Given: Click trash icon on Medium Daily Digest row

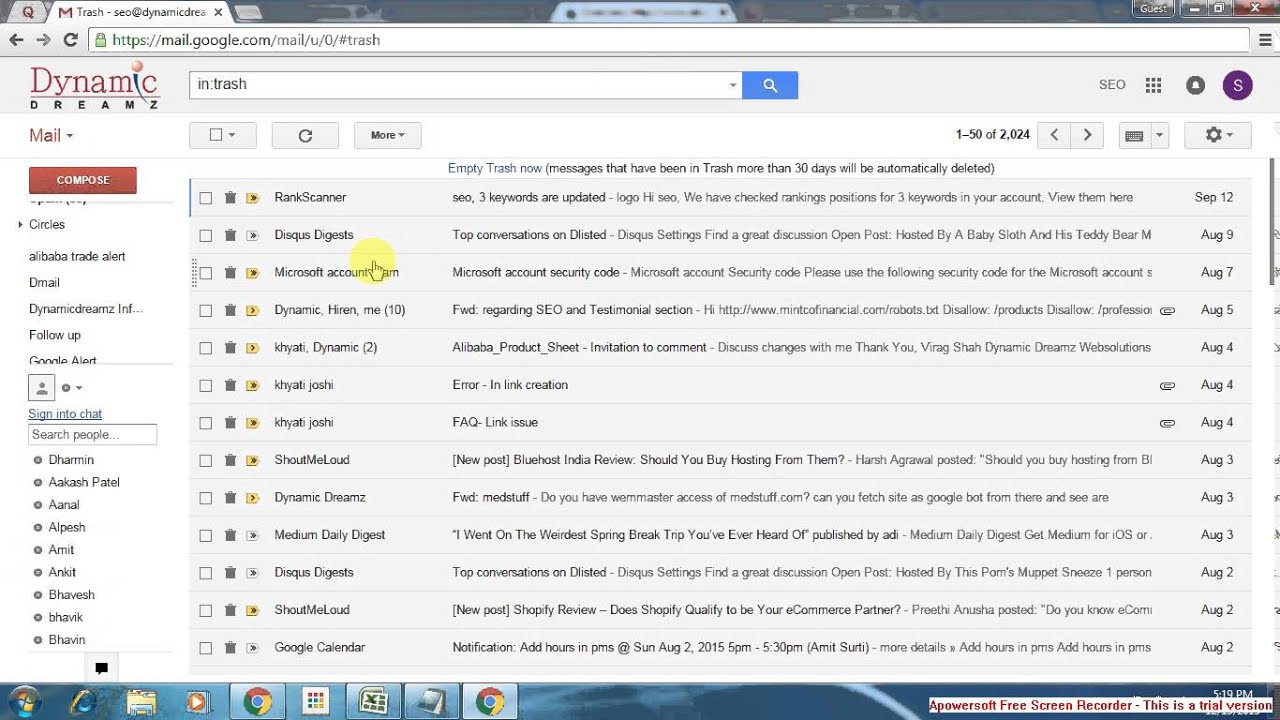Looking at the screenshot, I should 230,535.
